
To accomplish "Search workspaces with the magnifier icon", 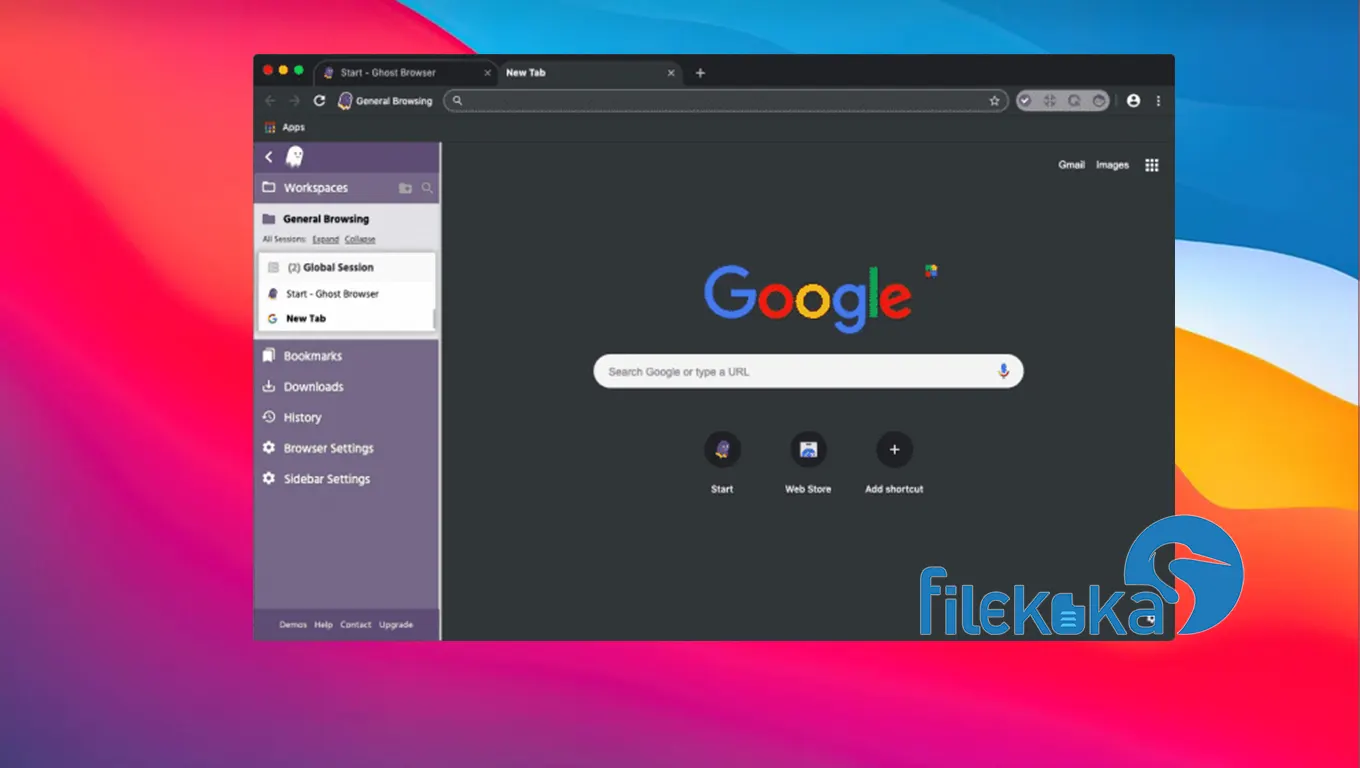I will [x=427, y=188].
